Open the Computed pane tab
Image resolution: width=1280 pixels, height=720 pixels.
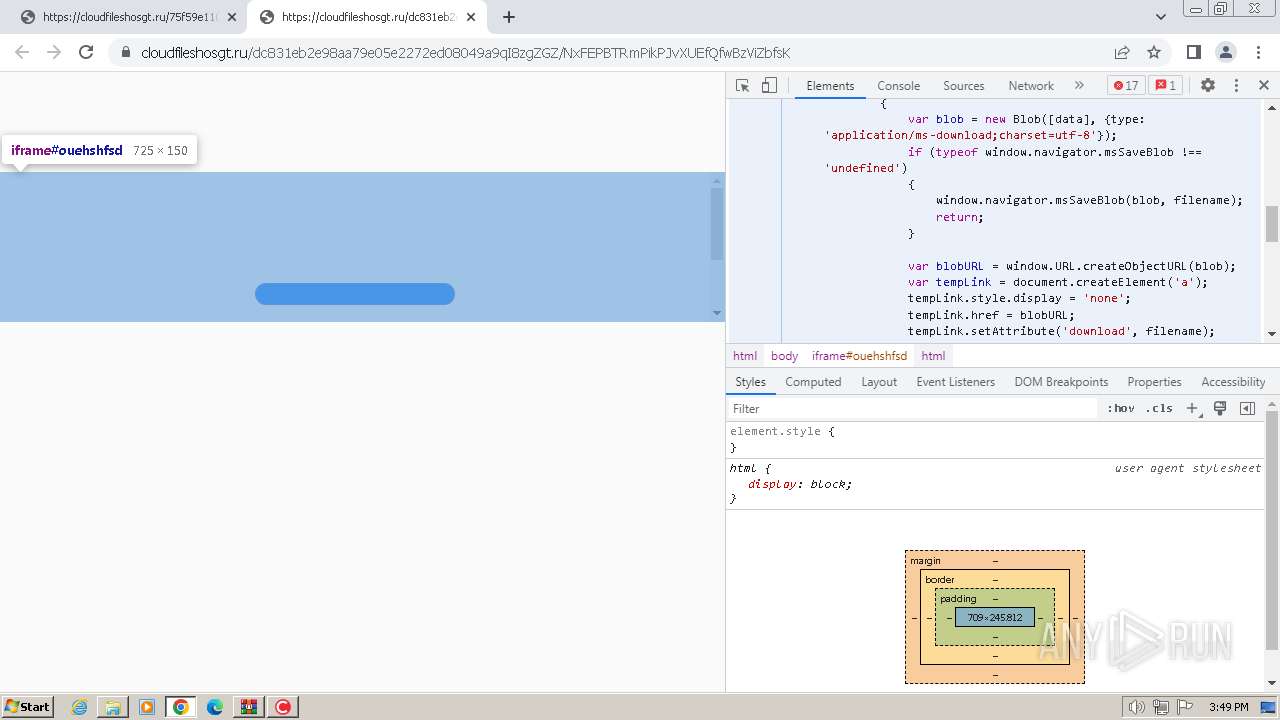(x=813, y=382)
